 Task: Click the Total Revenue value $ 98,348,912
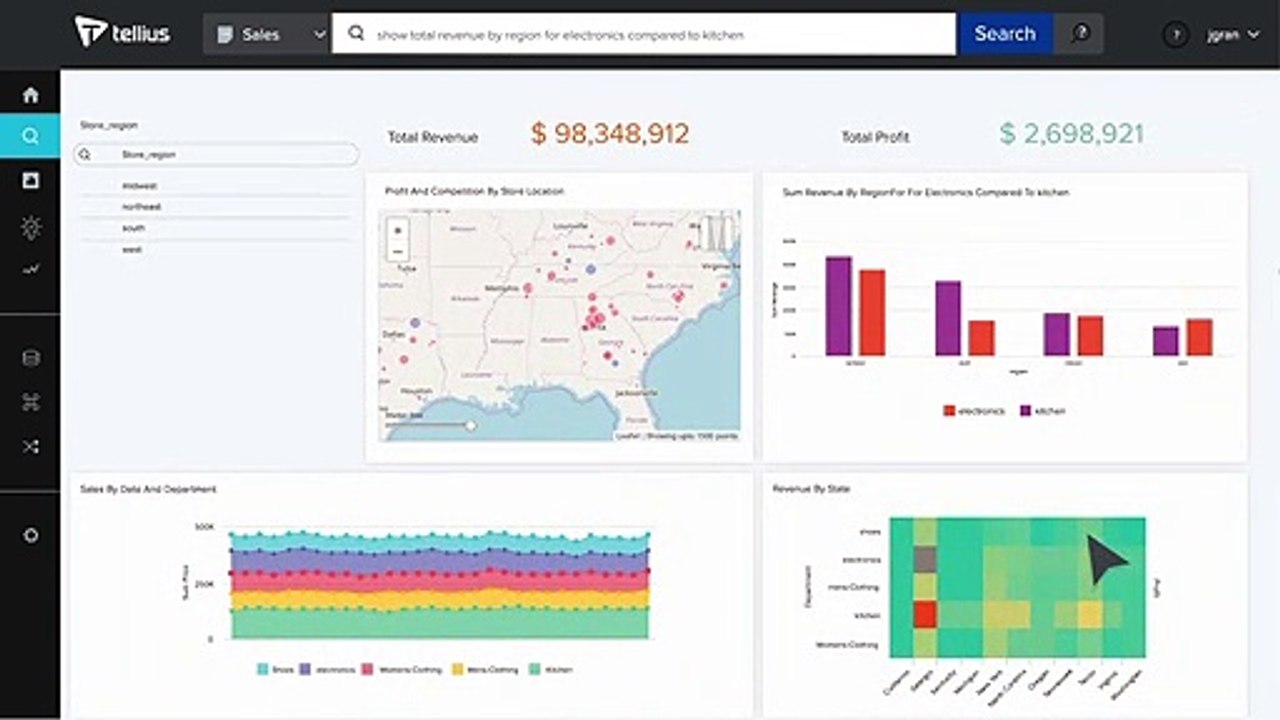pos(610,134)
